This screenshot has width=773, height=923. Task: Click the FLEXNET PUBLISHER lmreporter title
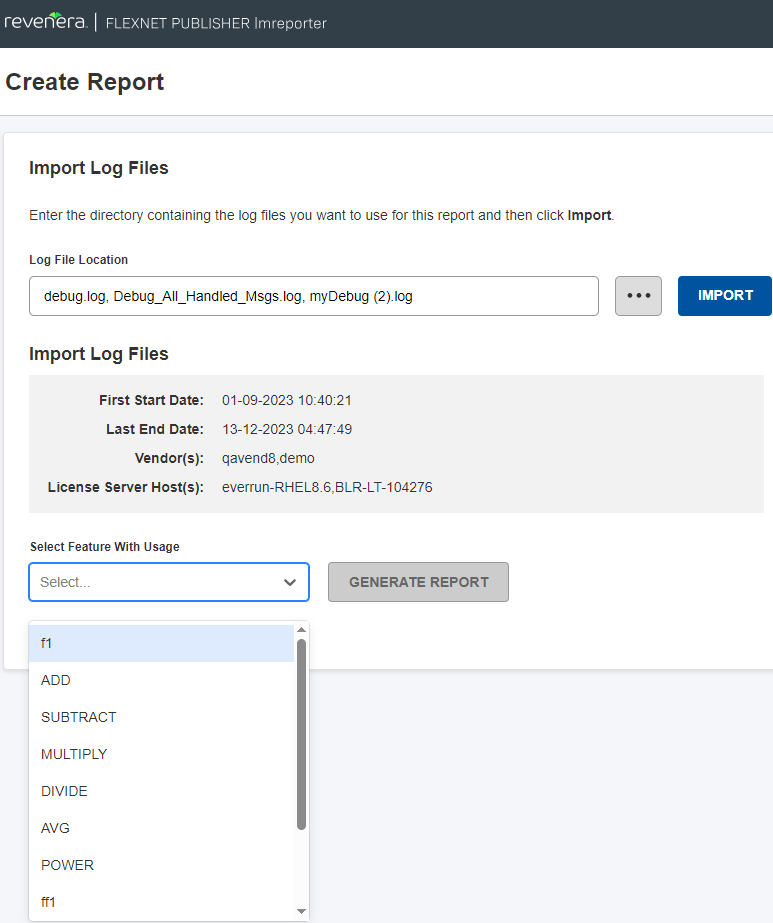[216, 23]
